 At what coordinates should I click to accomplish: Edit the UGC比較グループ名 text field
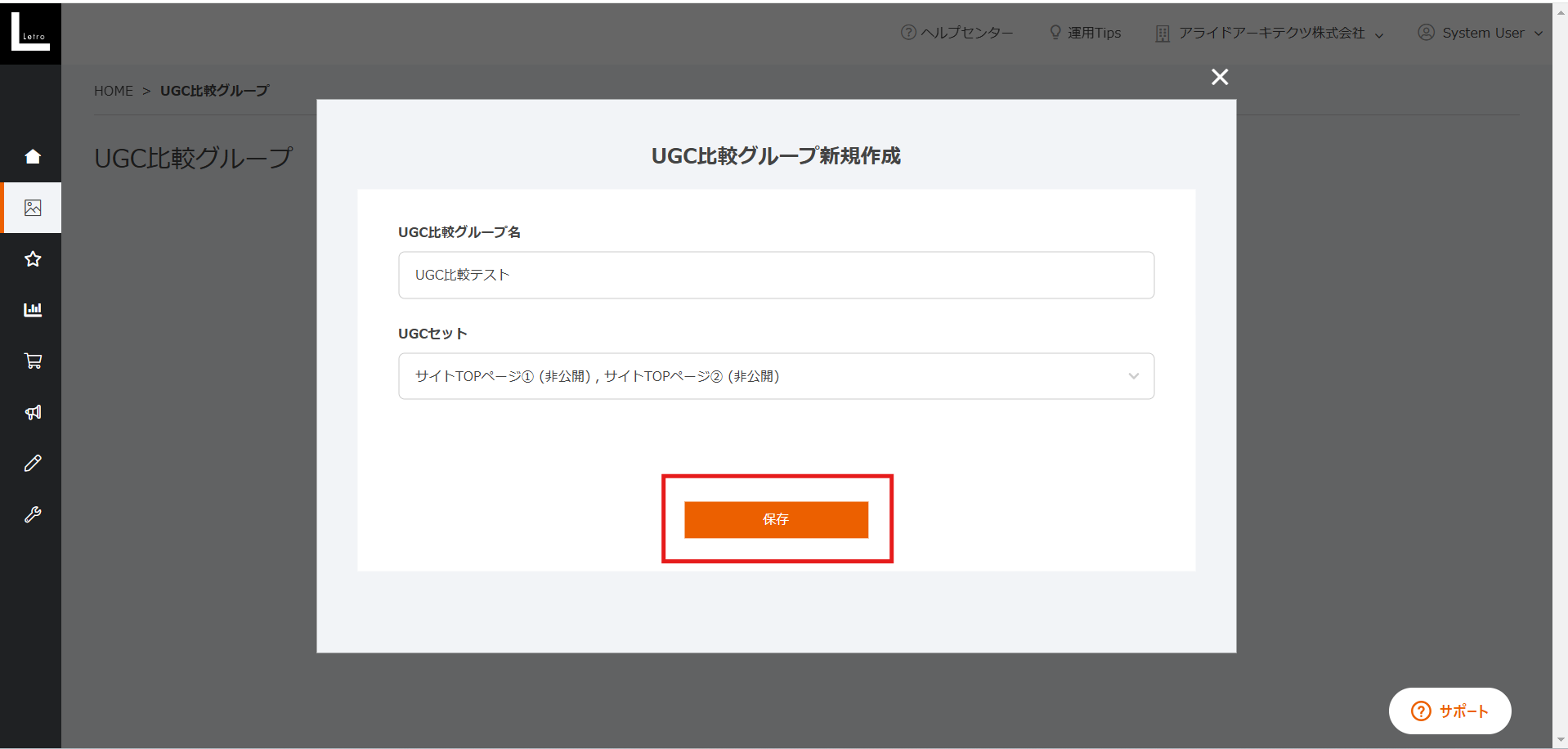[775, 275]
